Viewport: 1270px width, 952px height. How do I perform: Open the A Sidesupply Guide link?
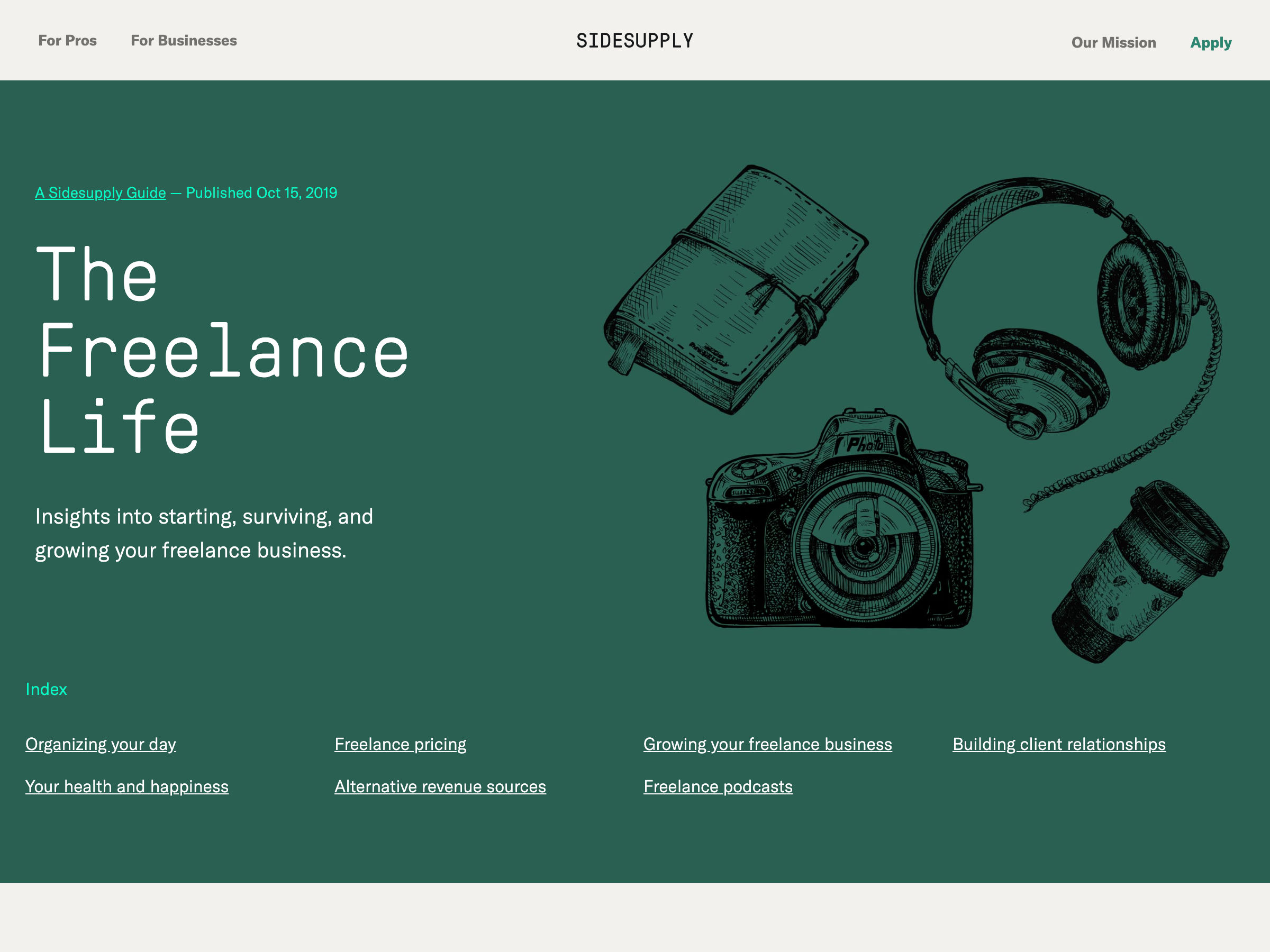pyautogui.click(x=101, y=193)
